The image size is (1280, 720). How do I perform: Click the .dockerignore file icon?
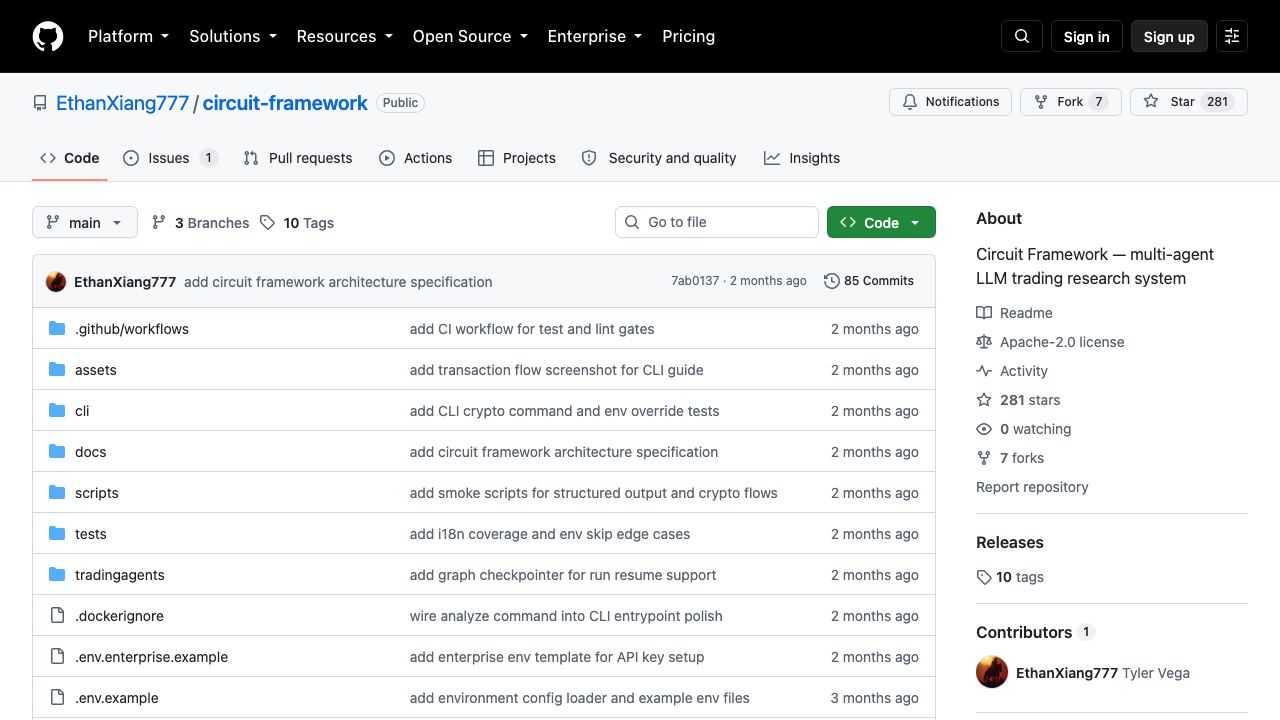57,616
